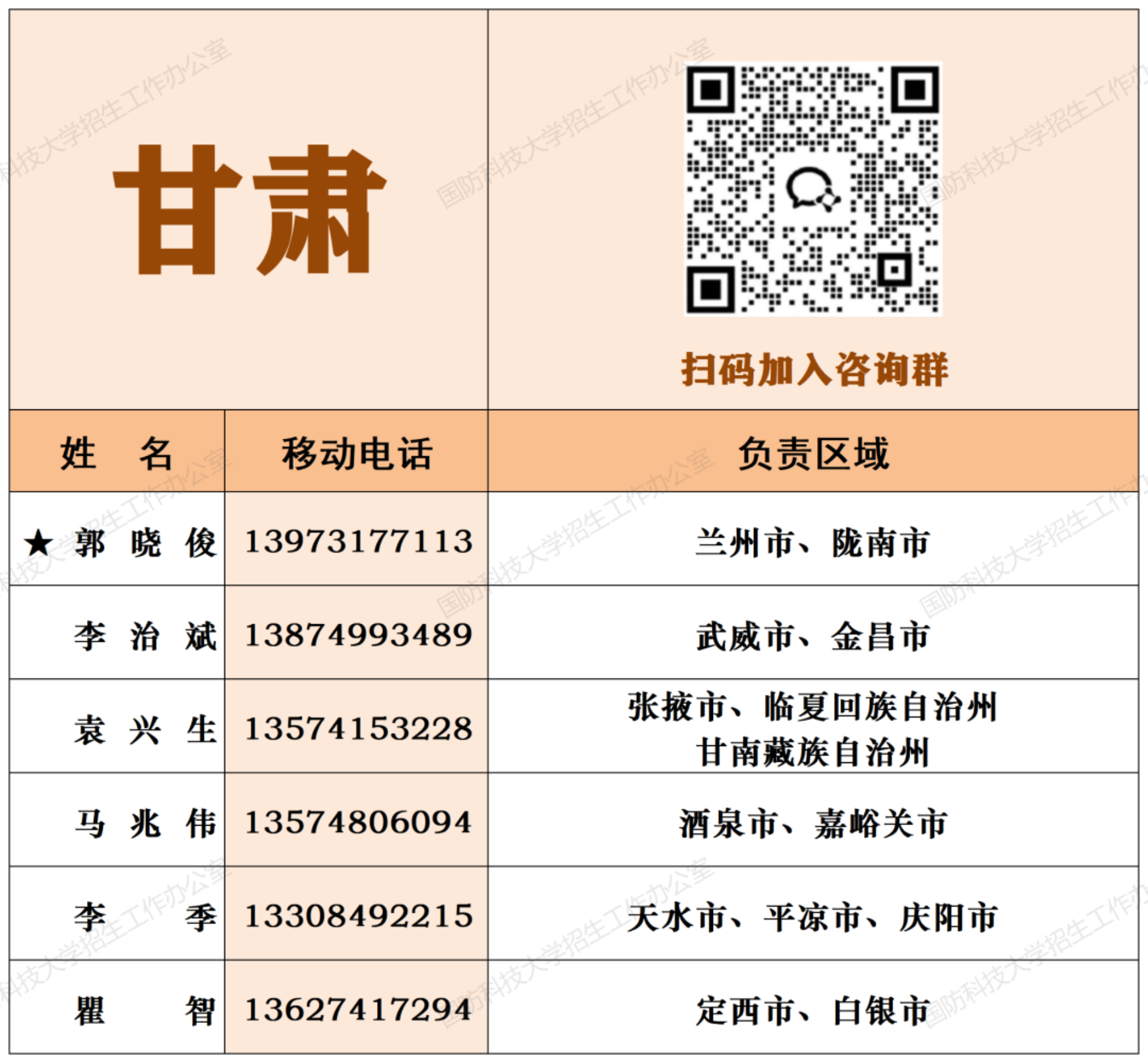The width and height of the screenshot is (1148, 1063).
Task: Click the star icon beside 郭晓俊
Action: 39,542
